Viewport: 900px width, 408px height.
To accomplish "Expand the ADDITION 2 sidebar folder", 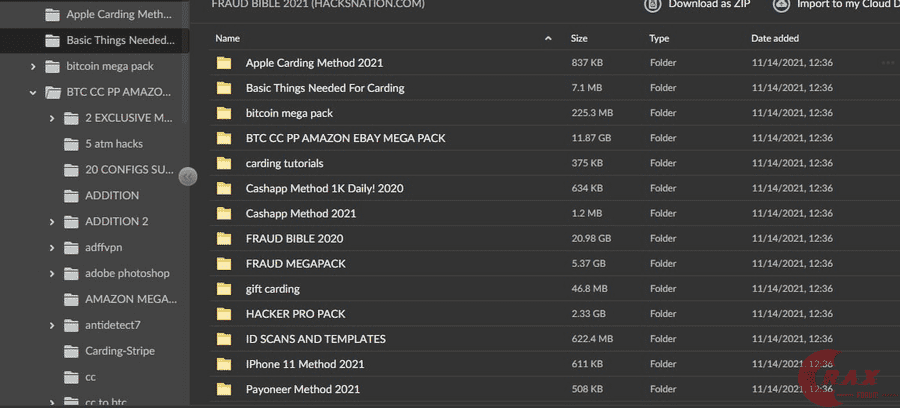I will pyautogui.click(x=51, y=221).
